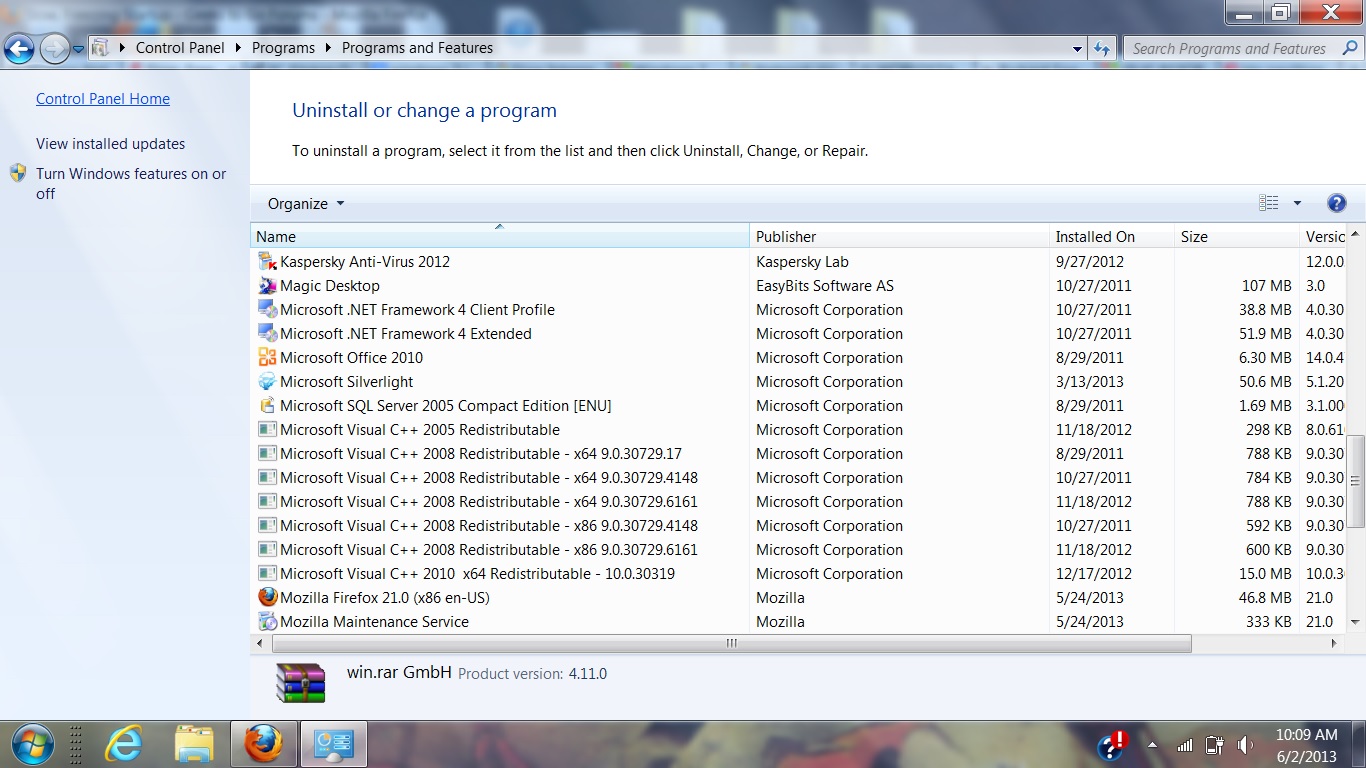Switch to Firefox on the taskbar
The height and width of the screenshot is (768, 1366).
click(264, 744)
